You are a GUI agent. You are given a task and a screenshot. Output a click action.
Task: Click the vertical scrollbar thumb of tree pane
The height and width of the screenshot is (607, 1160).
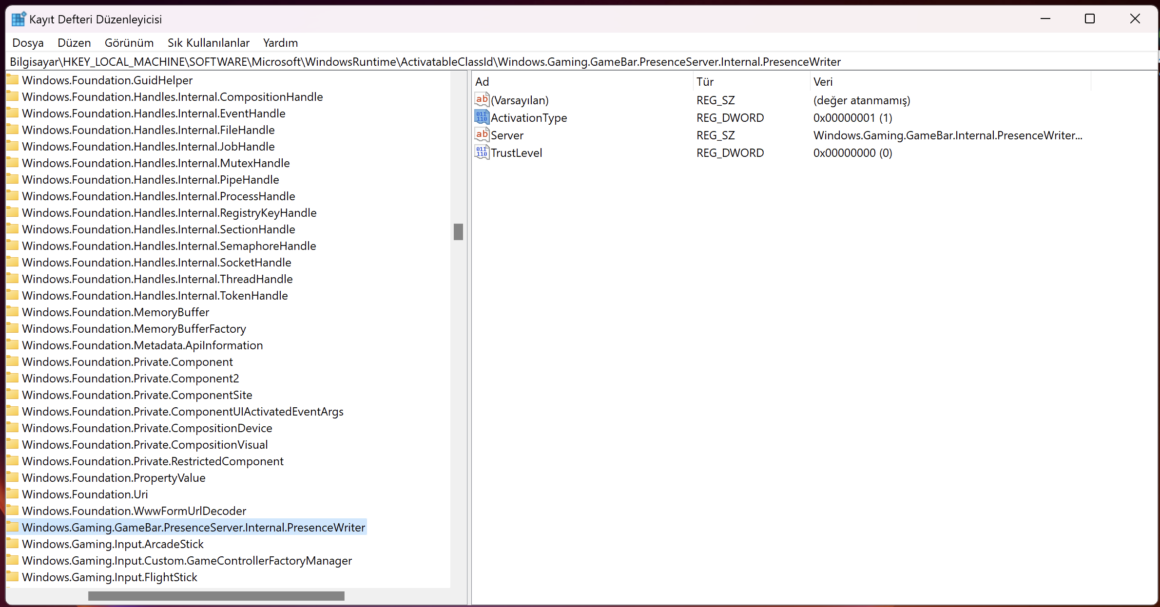point(458,232)
